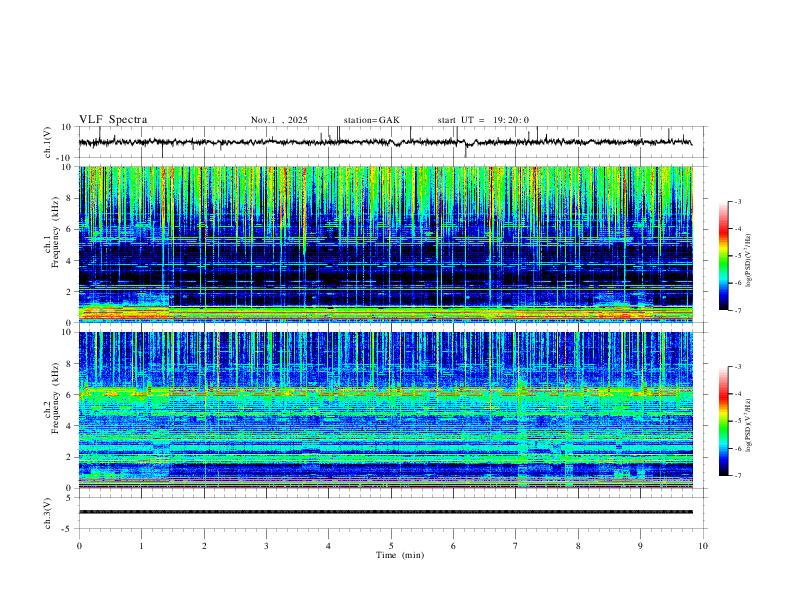The width and height of the screenshot is (792, 612).
Task: Click the "-5" label on ch.2 color scale
Action: [737, 421]
